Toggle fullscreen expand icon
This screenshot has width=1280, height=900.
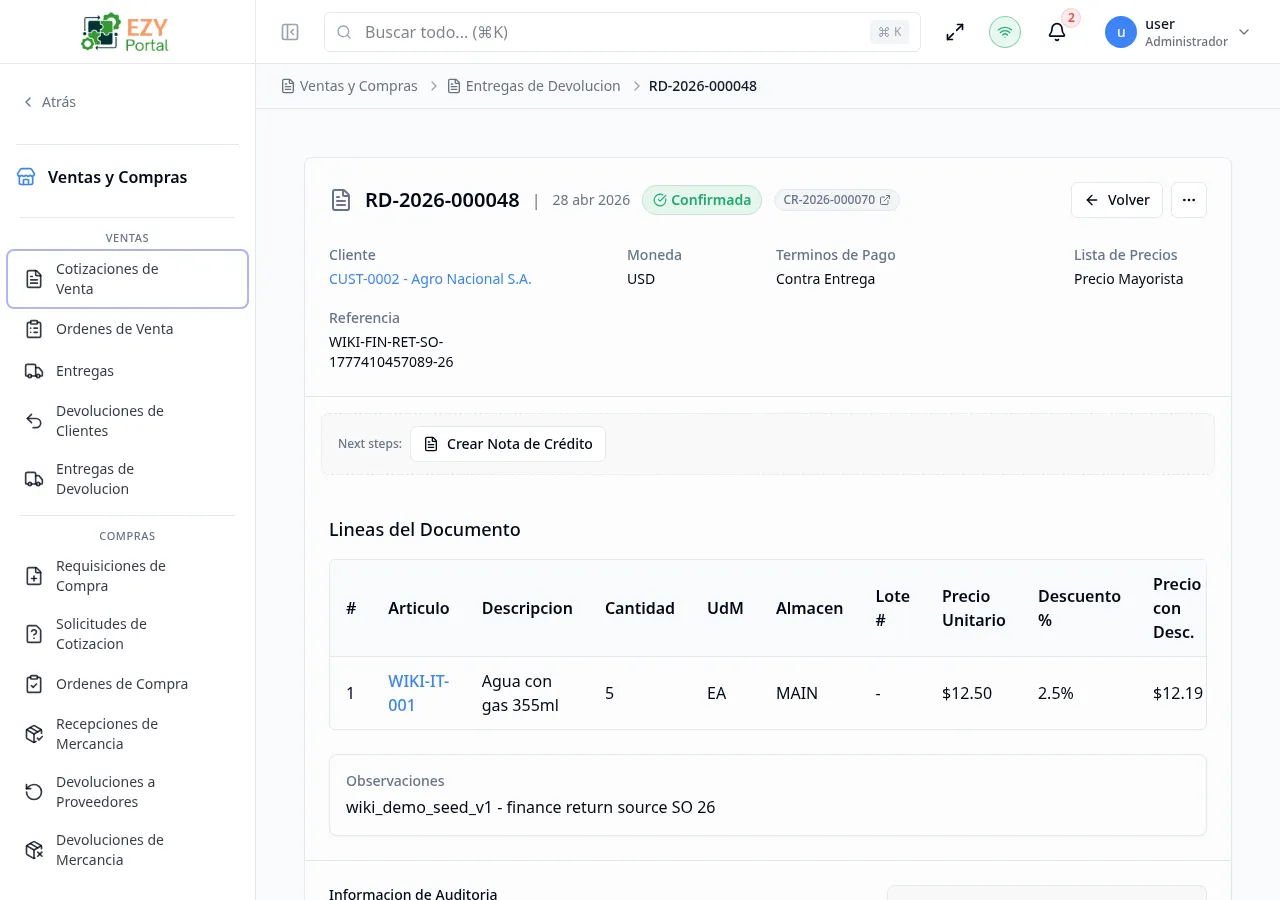click(x=955, y=32)
